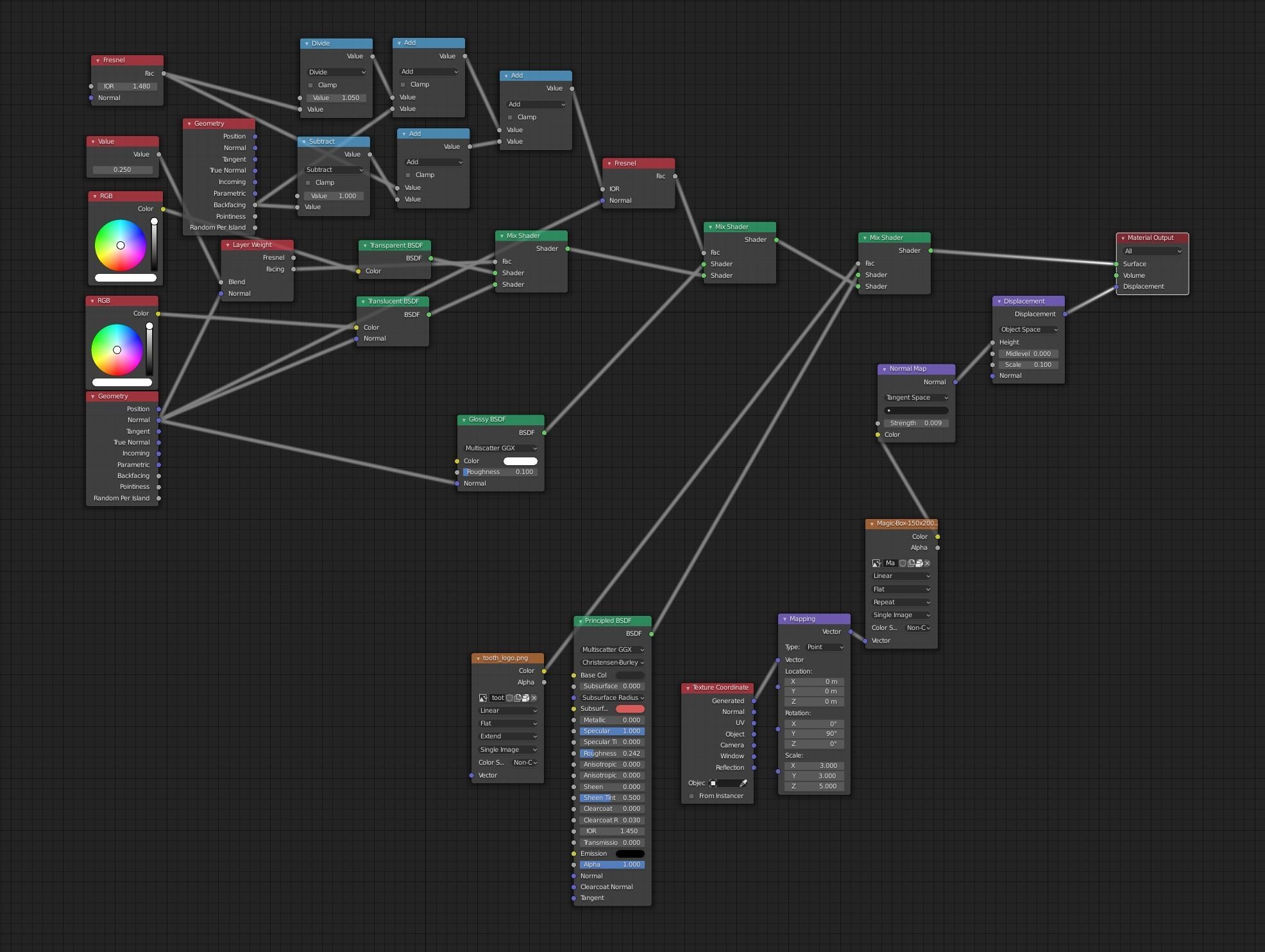Unlink image from Magic-Box texture node
This screenshot has height=952, width=1265.
(927, 563)
